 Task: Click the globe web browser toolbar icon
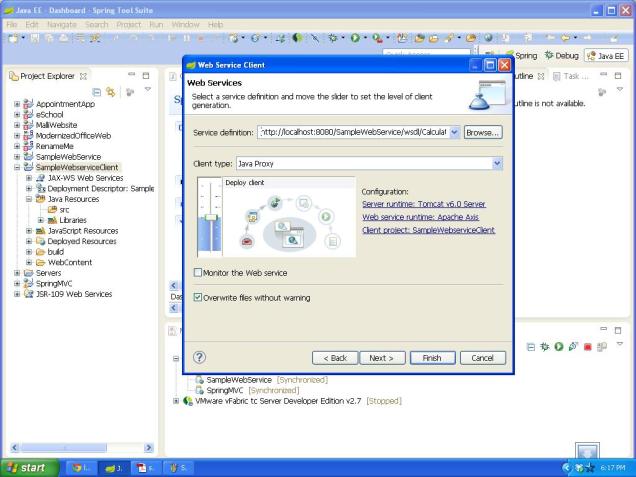tap(488, 38)
